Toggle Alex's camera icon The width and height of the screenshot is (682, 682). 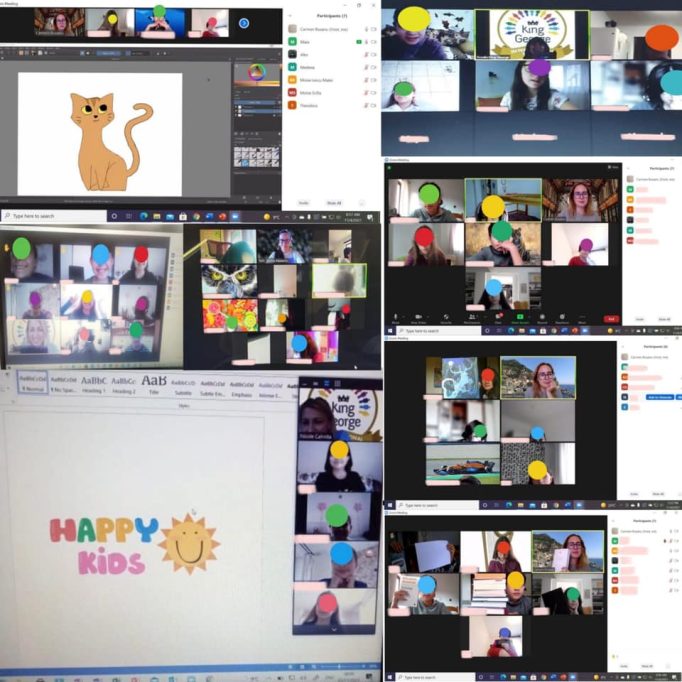click(373, 54)
